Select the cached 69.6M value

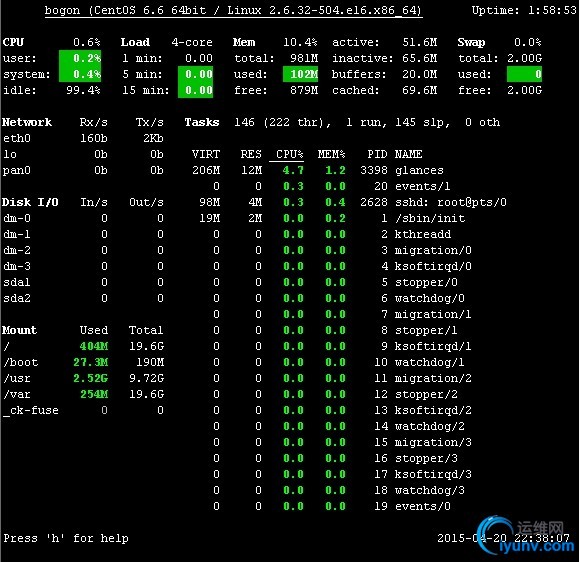[x=420, y=90]
